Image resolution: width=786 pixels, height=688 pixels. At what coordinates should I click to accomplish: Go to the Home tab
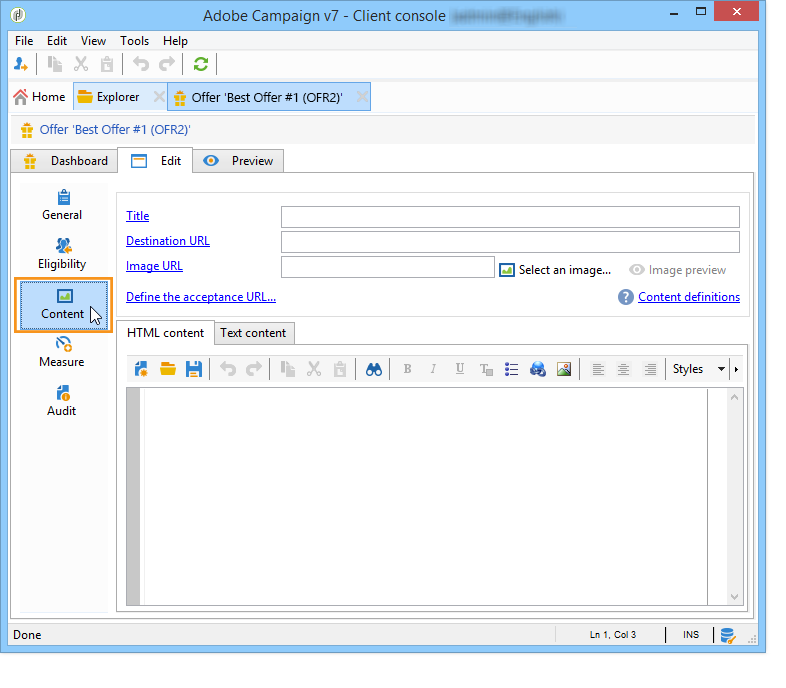coord(40,97)
